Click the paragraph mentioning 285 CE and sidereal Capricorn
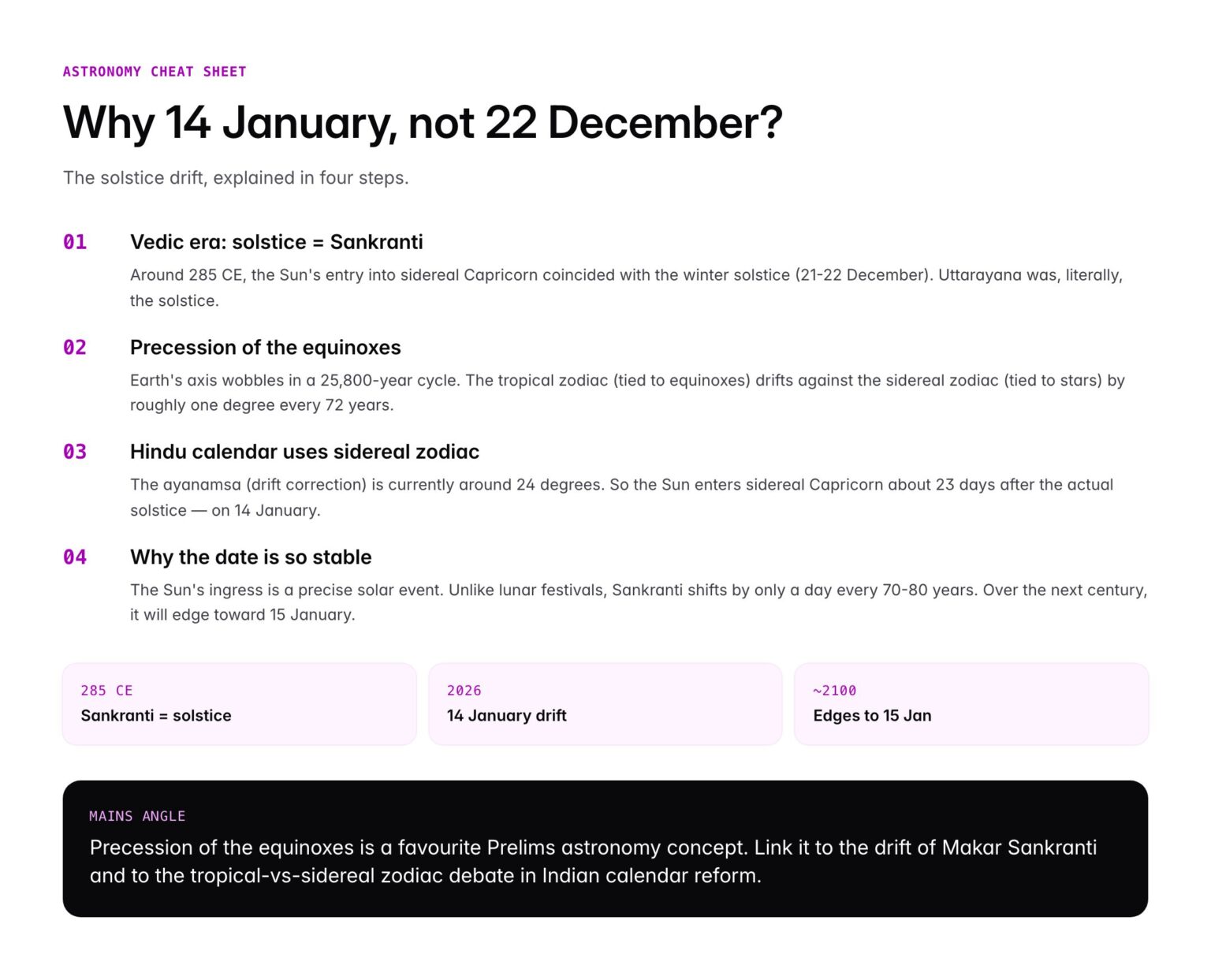The height and width of the screenshot is (980, 1211). pyautogui.click(x=626, y=287)
